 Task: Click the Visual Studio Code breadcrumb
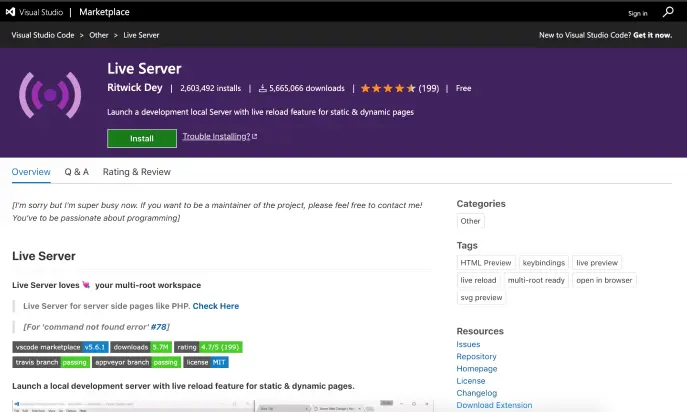(x=43, y=35)
